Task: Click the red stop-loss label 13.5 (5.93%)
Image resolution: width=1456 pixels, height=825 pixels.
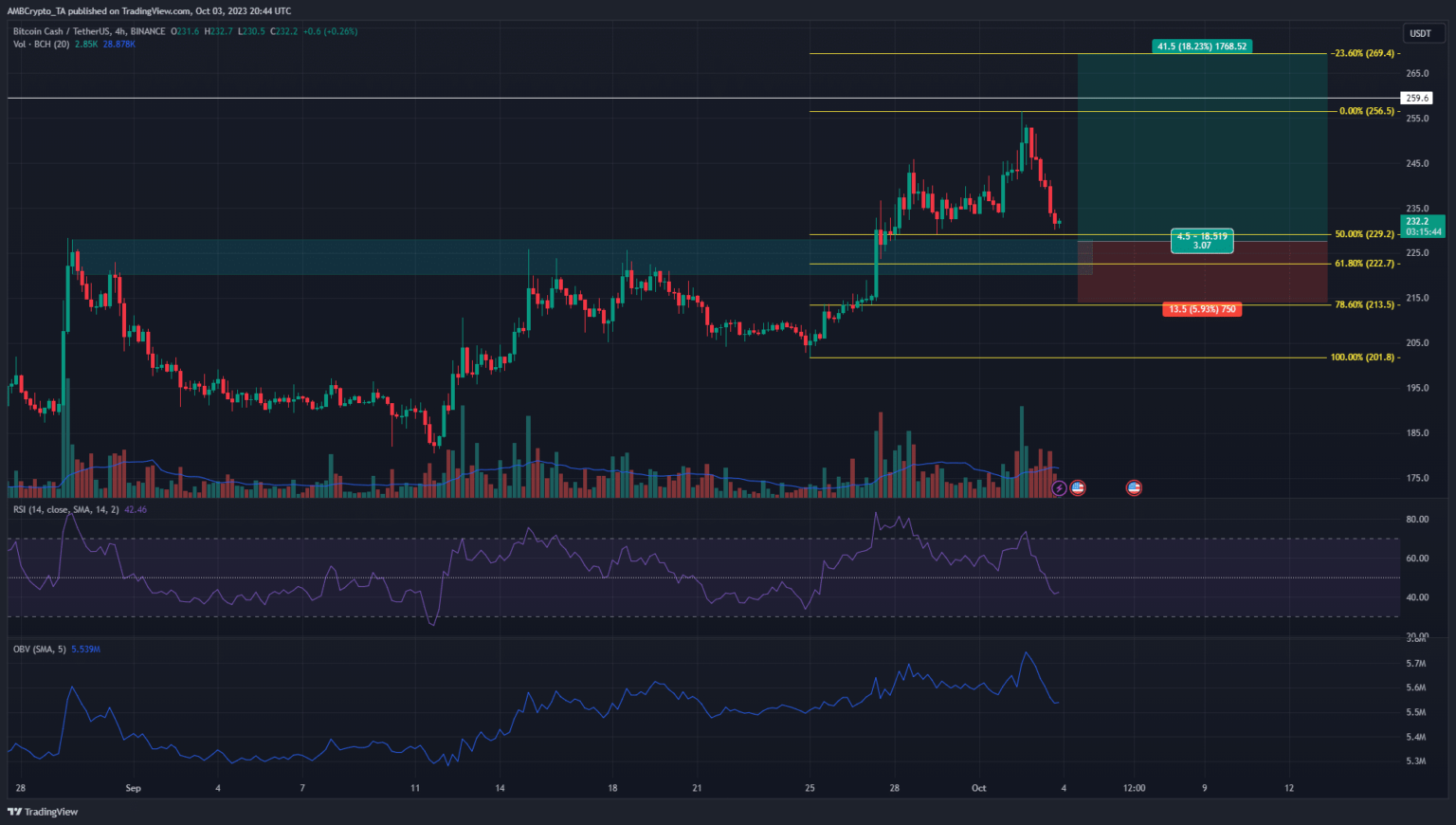Action: pyautogui.click(x=1201, y=309)
